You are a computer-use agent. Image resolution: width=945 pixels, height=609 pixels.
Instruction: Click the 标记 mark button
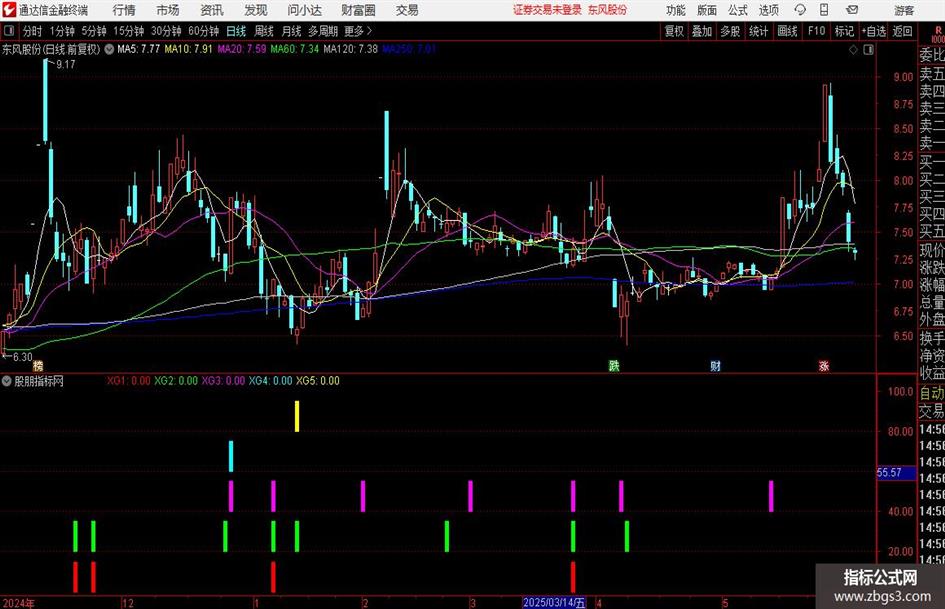844,31
